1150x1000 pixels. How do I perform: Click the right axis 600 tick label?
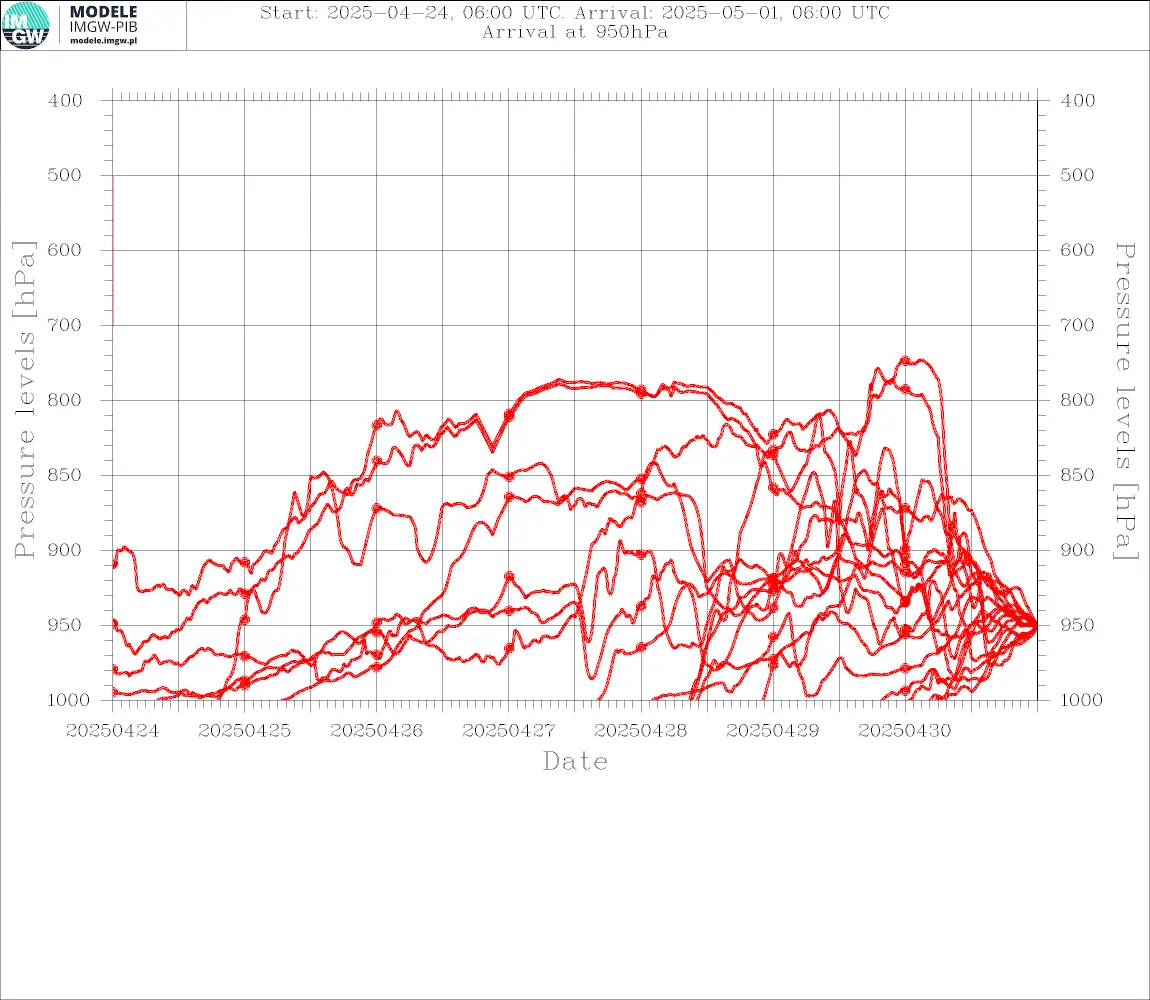(x=1077, y=250)
